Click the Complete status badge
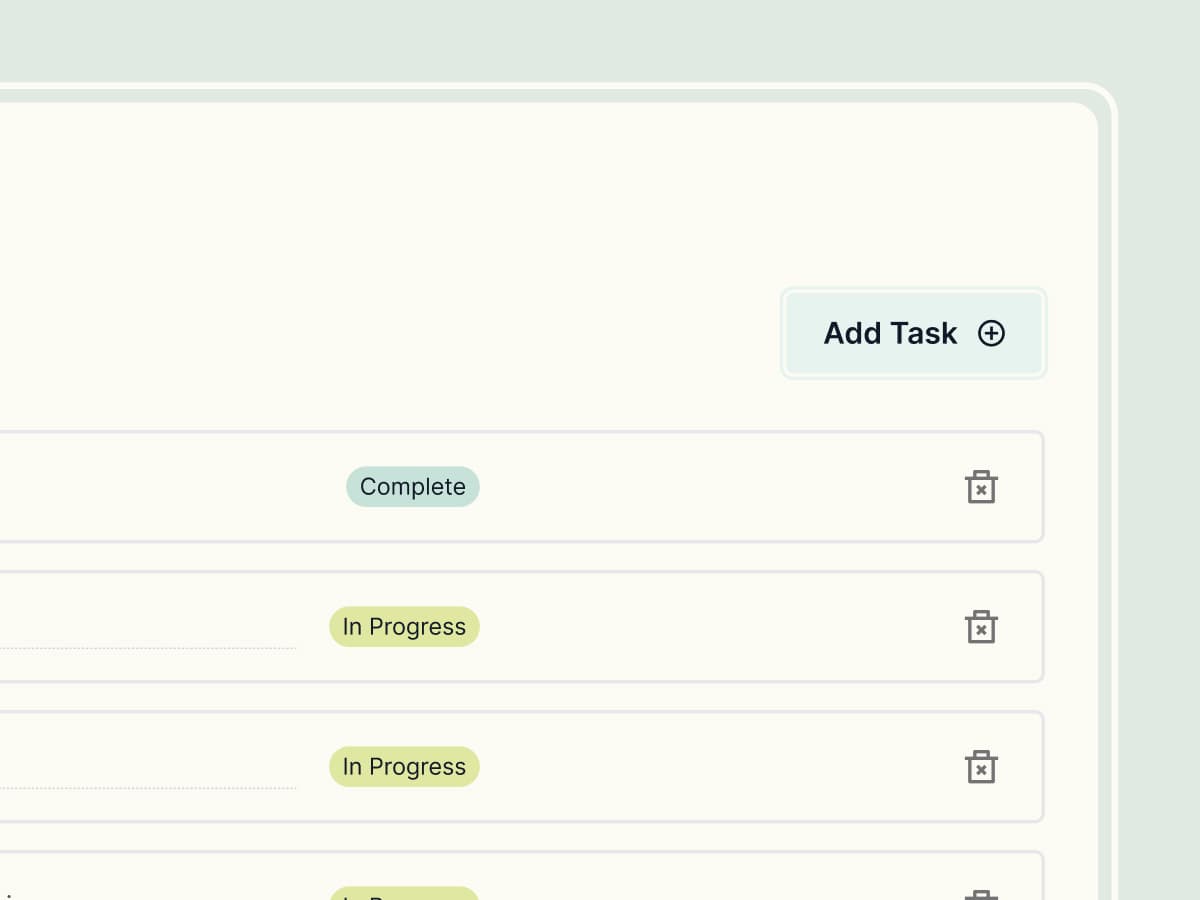The height and width of the screenshot is (900, 1200). [x=413, y=487]
